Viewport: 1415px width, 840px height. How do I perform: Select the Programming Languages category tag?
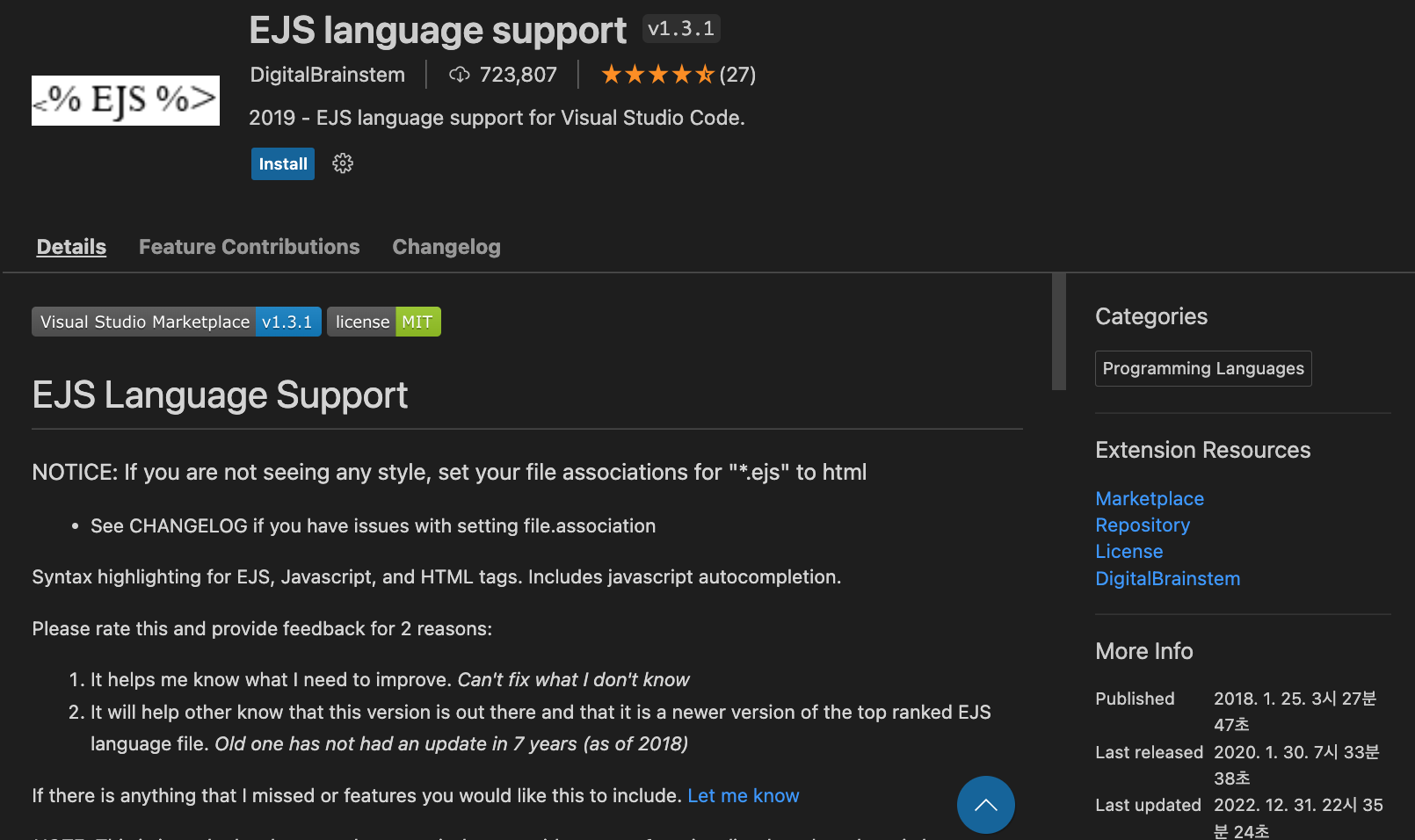(x=1203, y=368)
